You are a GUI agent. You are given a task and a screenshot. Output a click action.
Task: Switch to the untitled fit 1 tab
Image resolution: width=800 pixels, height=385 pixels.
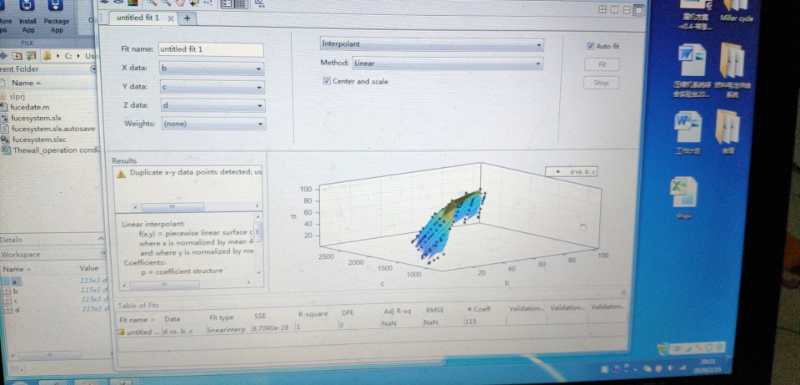tap(138, 18)
